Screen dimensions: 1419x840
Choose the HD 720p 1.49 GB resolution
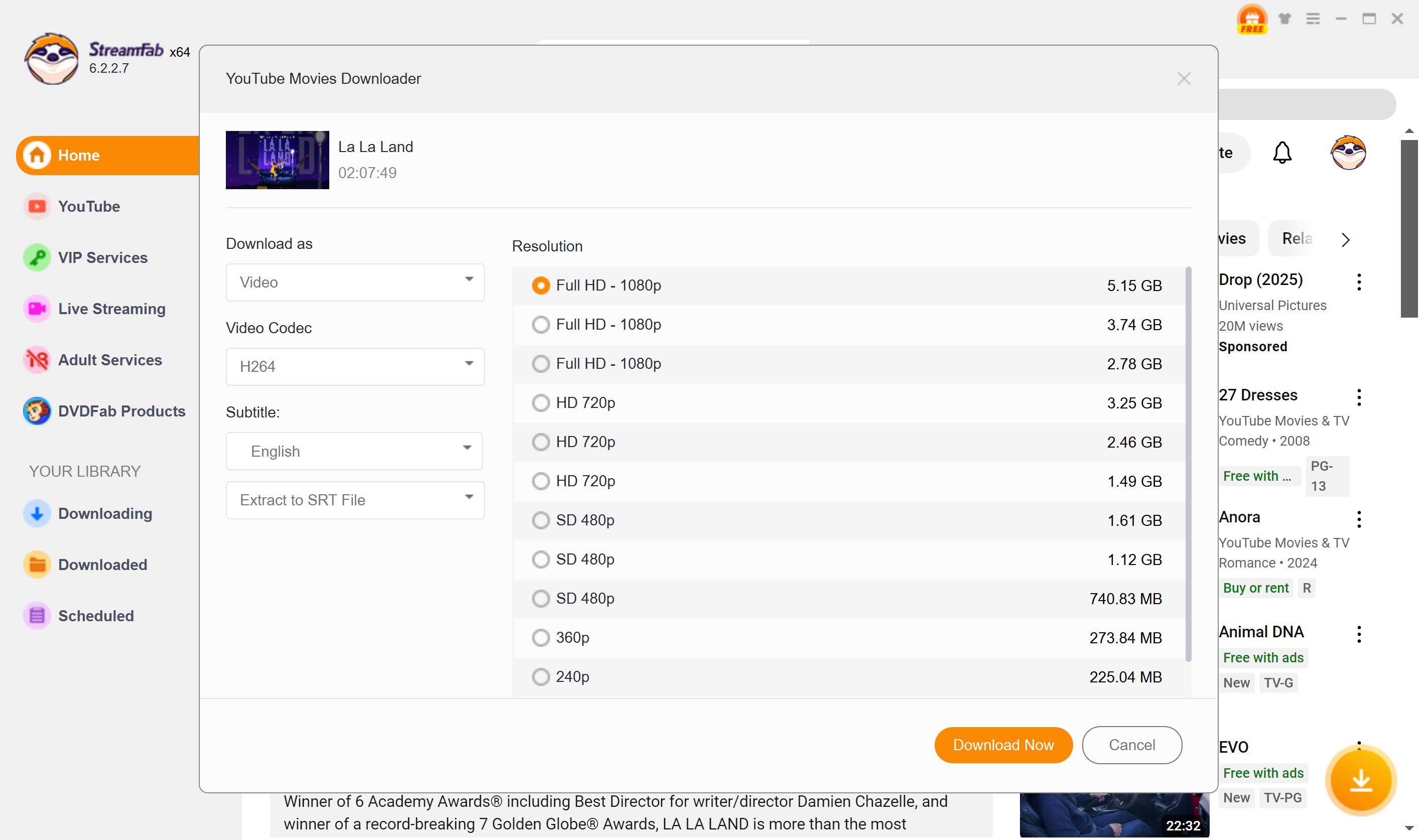tap(541, 481)
